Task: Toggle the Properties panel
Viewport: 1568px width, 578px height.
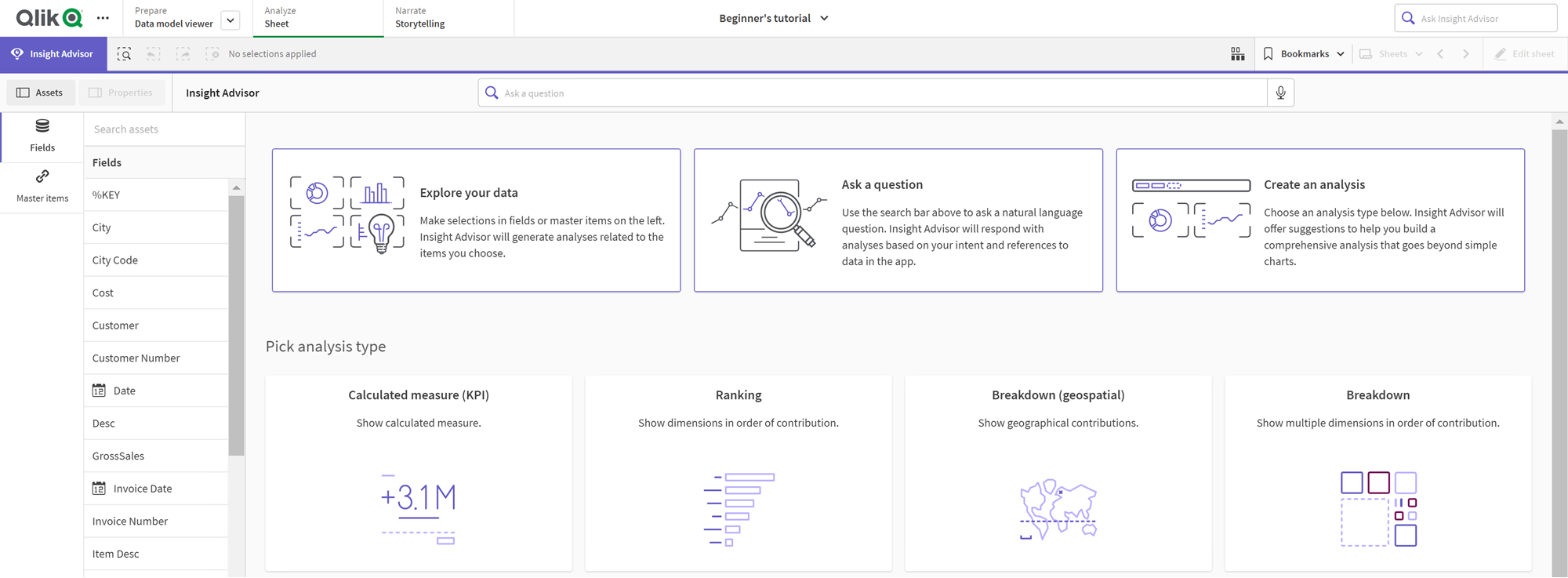Action: (x=122, y=93)
